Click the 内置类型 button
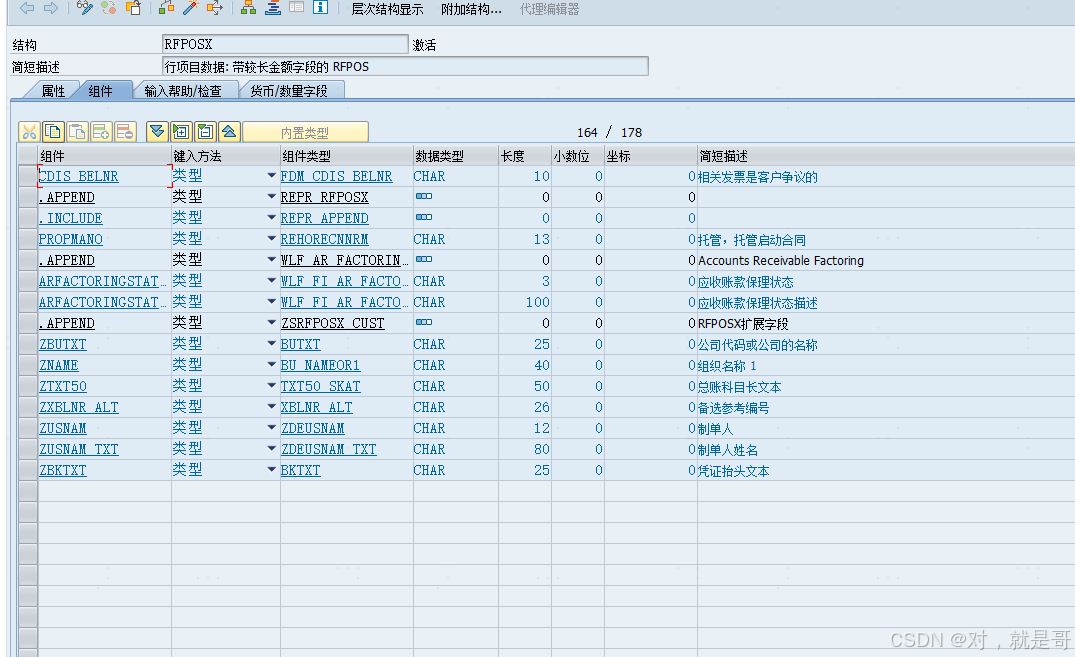Screen dimensions: 1075x657 click(x=307, y=131)
